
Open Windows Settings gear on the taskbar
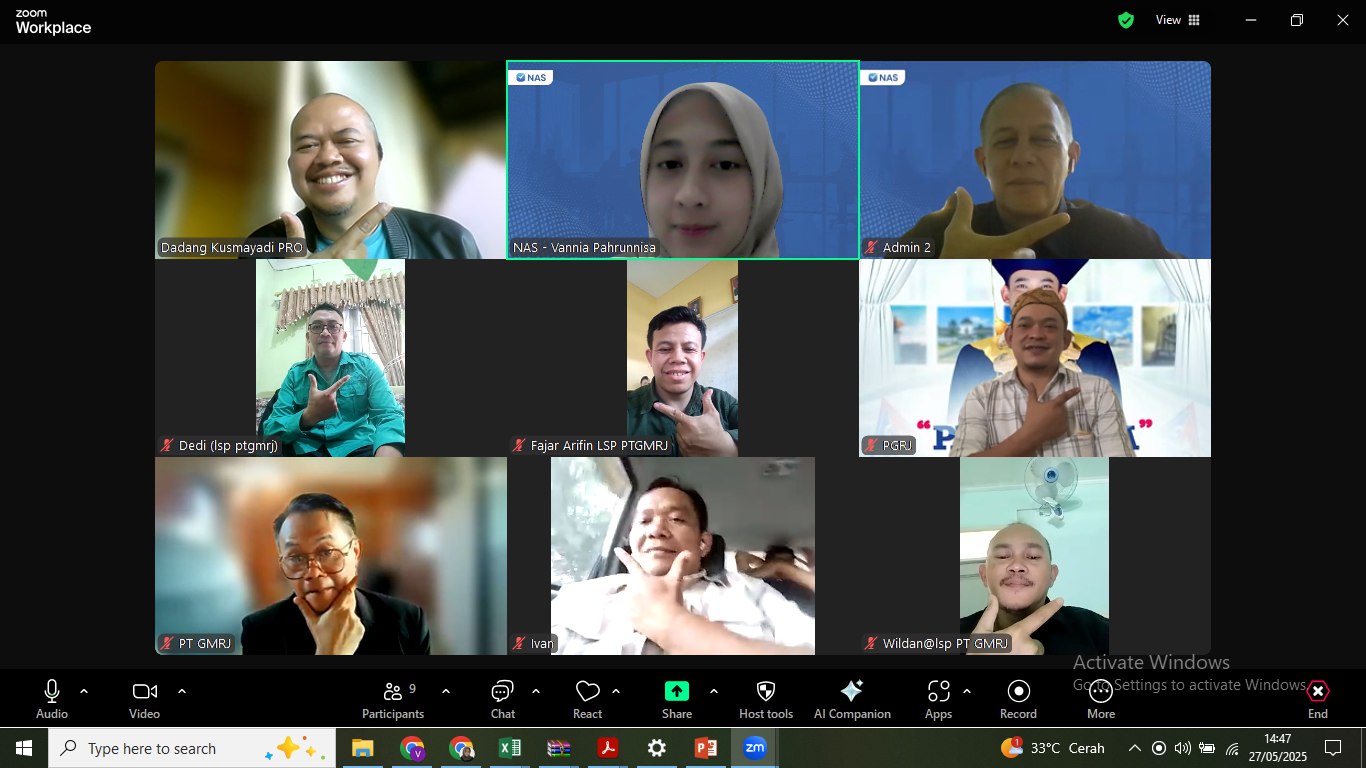(x=657, y=748)
